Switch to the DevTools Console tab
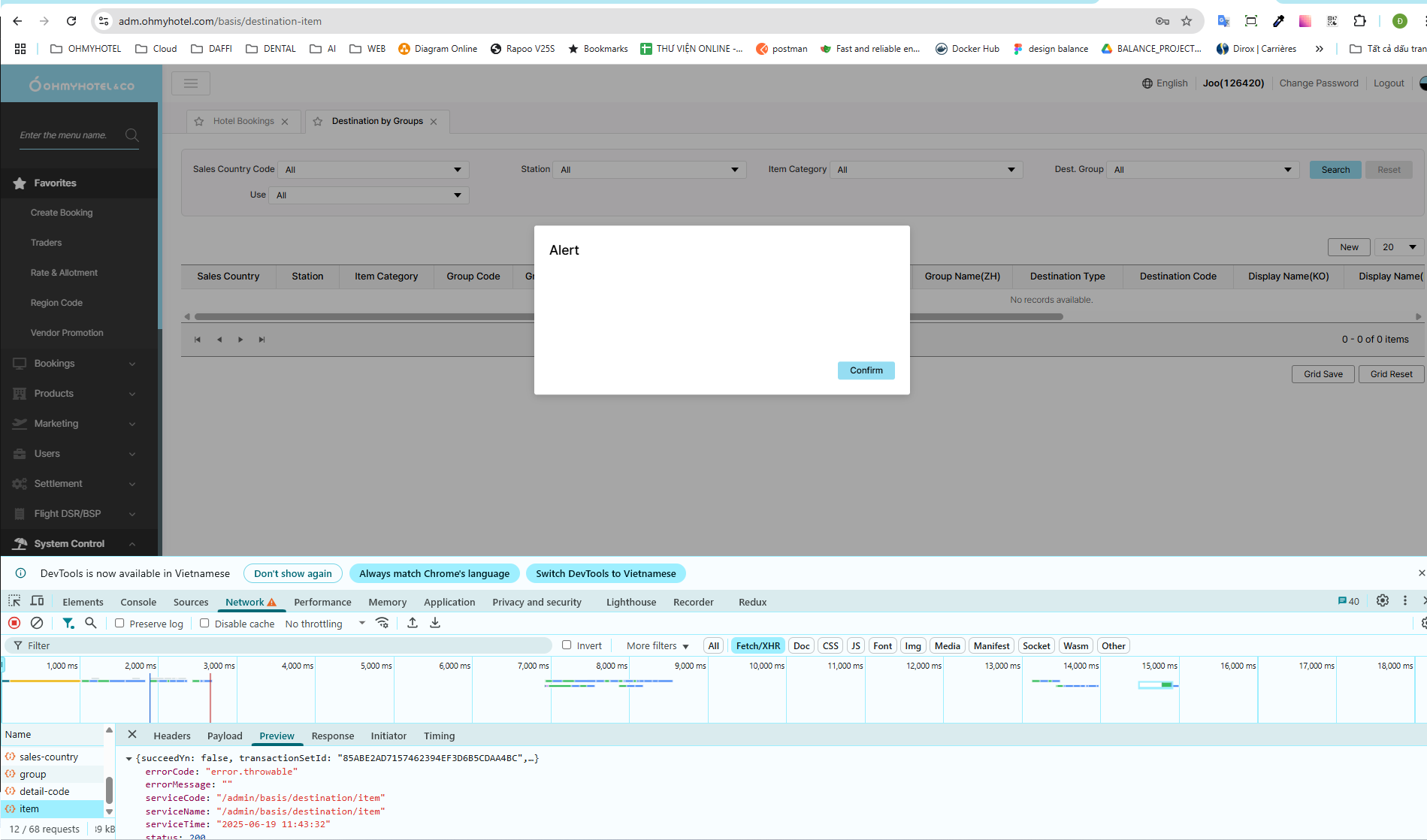Screen dimensions: 1427x840 click(x=139, y=602)
